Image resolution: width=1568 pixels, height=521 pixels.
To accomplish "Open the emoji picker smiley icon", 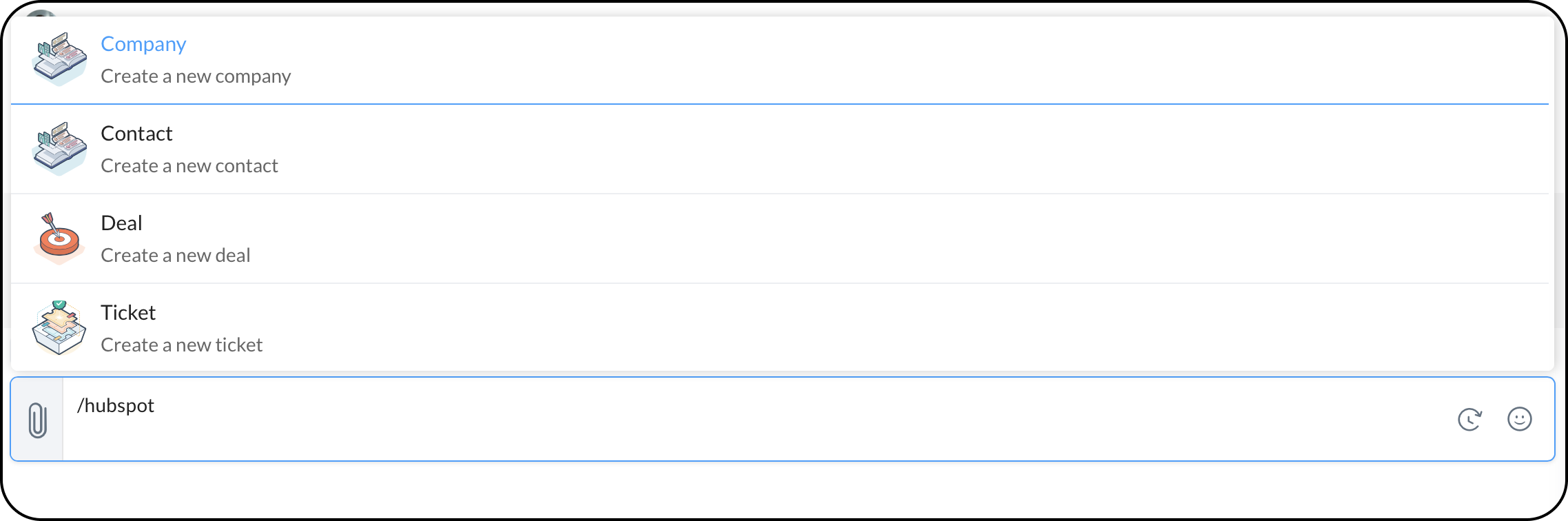I will (1519, 419).
